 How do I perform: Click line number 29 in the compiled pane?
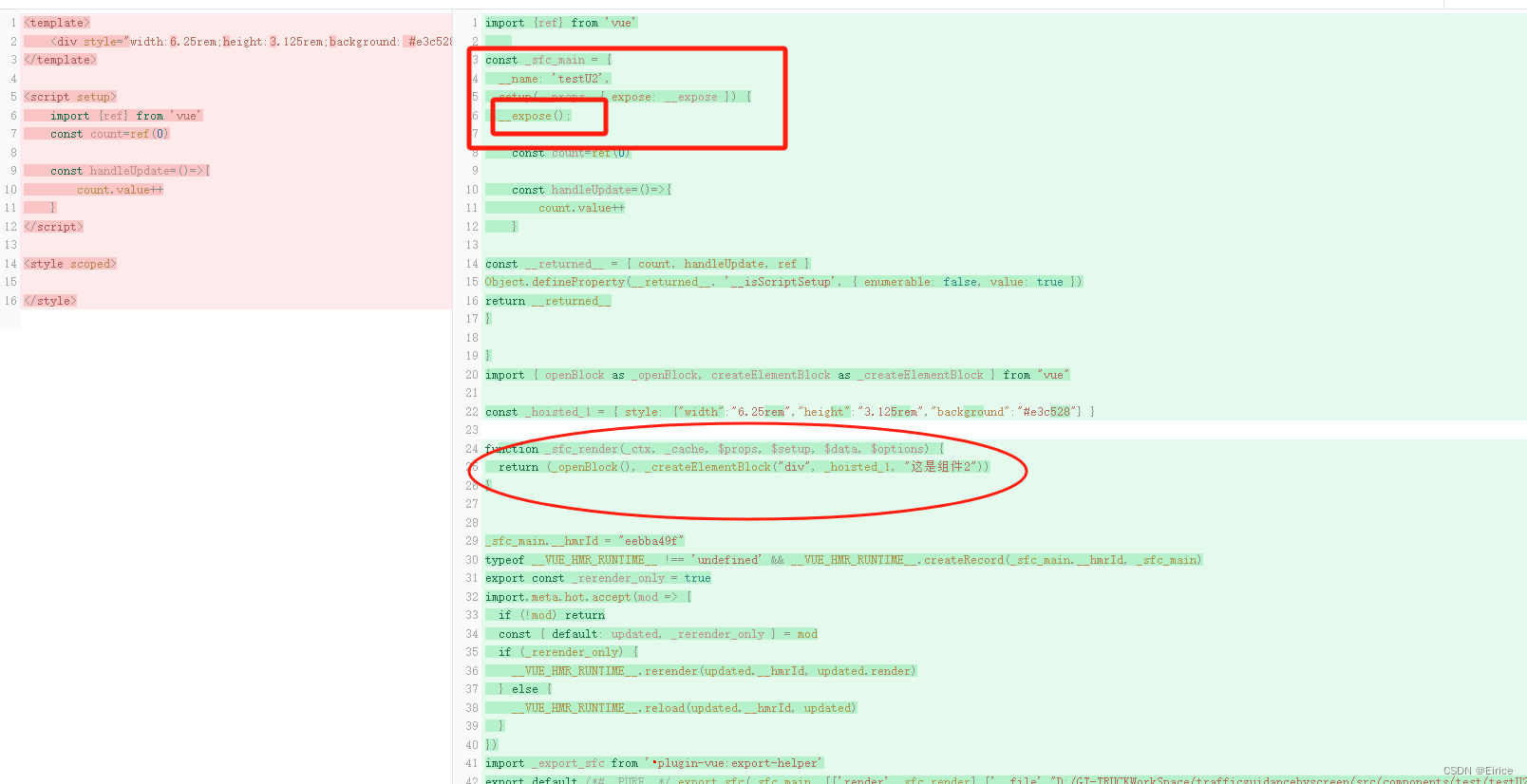[x=472, y=541]
